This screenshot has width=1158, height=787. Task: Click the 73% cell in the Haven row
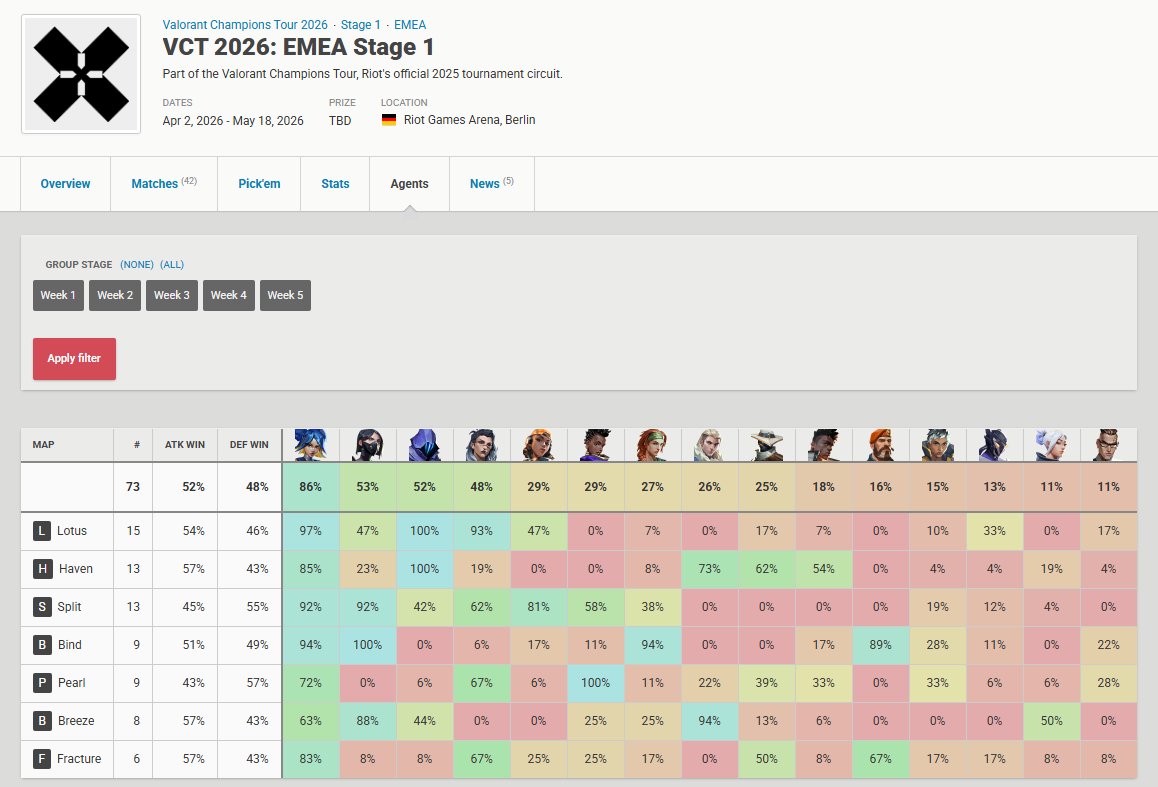point(709,568)
